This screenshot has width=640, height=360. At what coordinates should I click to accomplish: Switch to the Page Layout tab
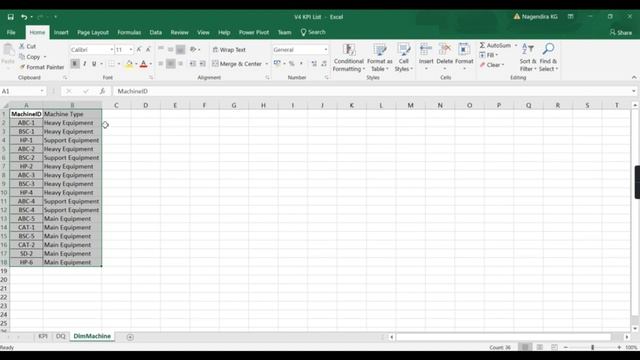93,32
